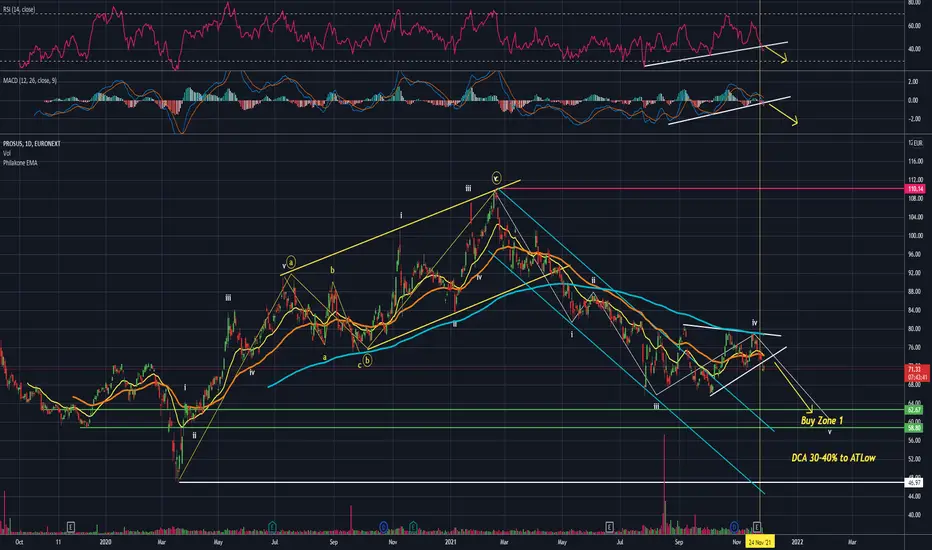Image resolution: width=932 pixels, height=550 pixels.
Task: Open the blue dividend marker above Nov 2021
Action: coord(735,527)
